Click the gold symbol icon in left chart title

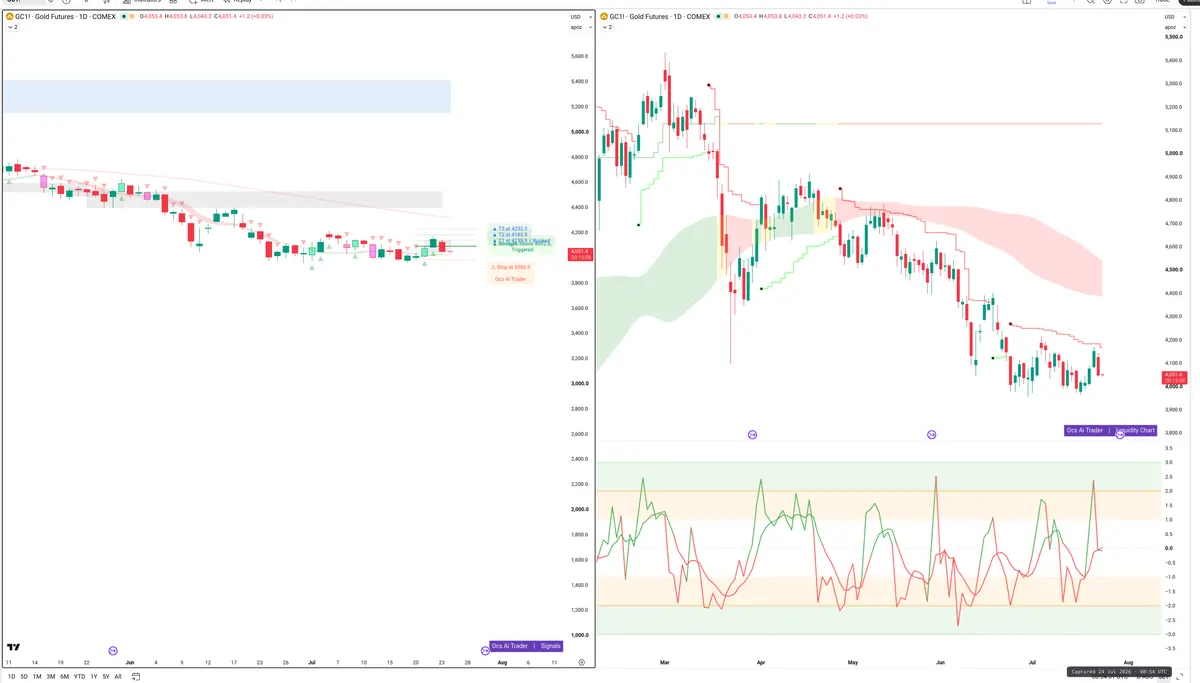[9, 16]
